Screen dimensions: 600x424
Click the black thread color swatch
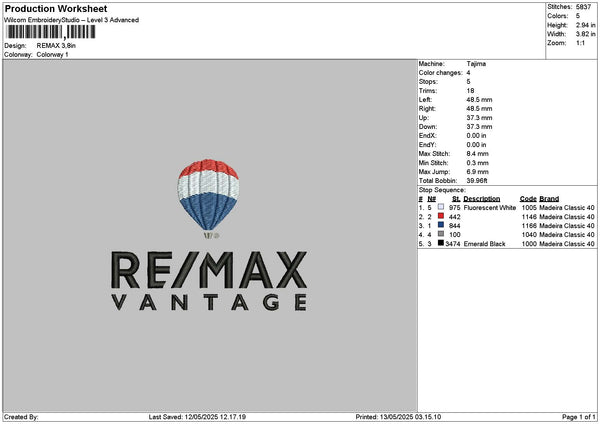click(441, 243)
